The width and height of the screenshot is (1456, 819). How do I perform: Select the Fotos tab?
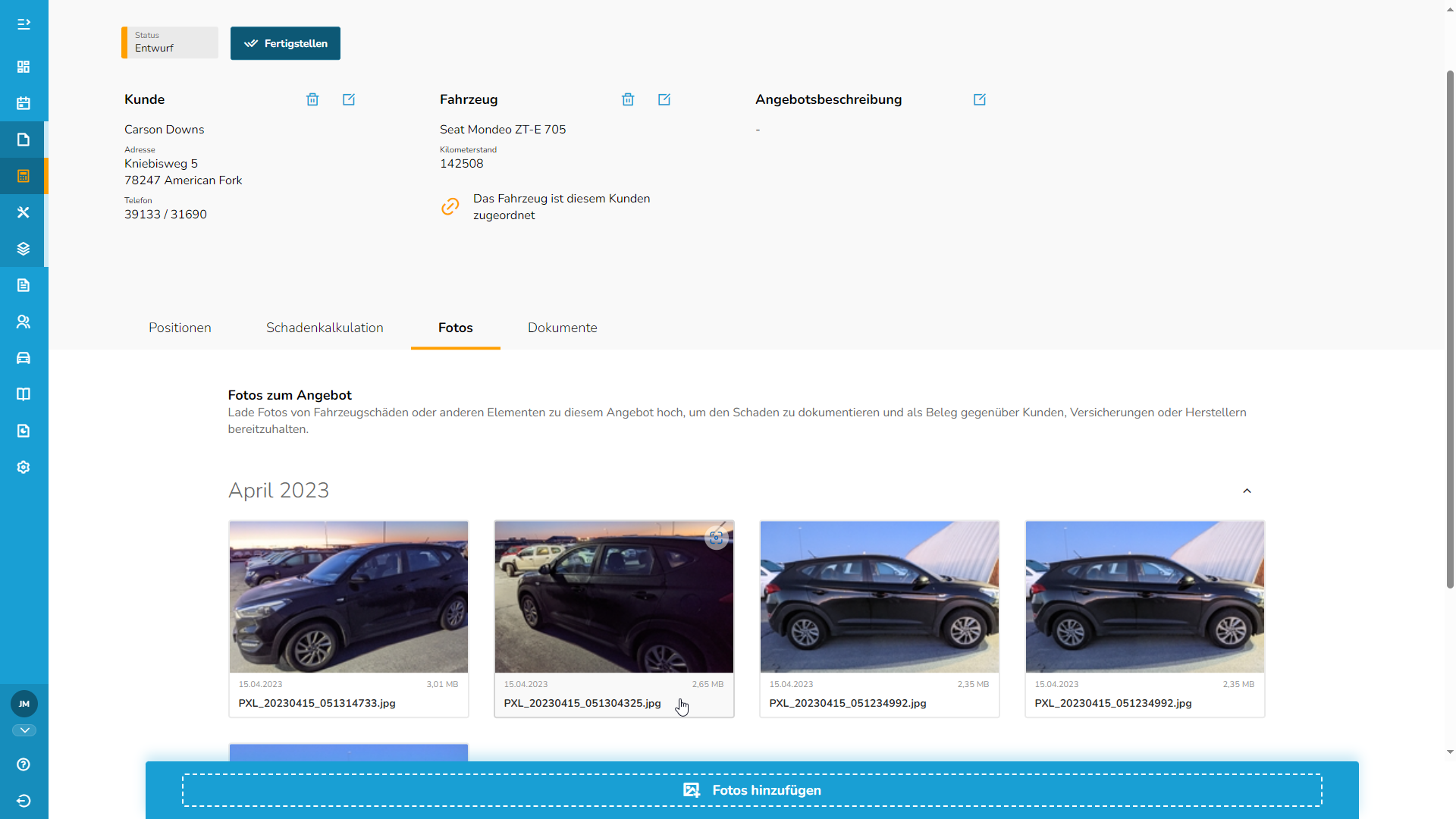456,328
